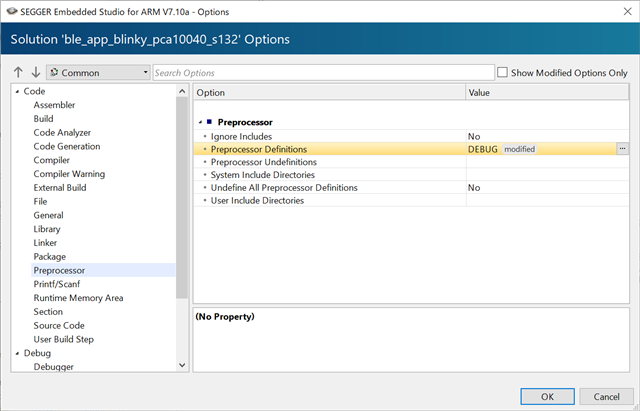Select the User Include Directories option row

point(411,200)
